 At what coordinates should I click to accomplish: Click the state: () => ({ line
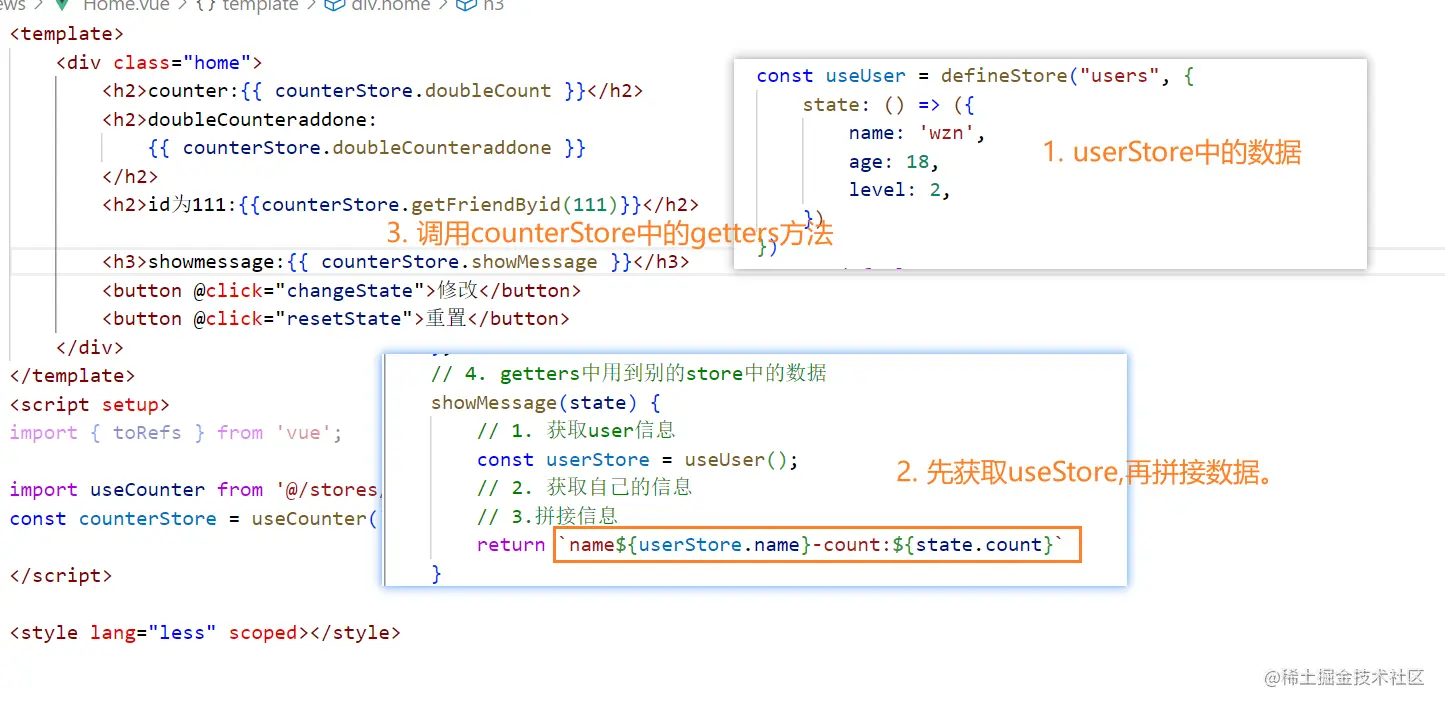pos(889,105)
